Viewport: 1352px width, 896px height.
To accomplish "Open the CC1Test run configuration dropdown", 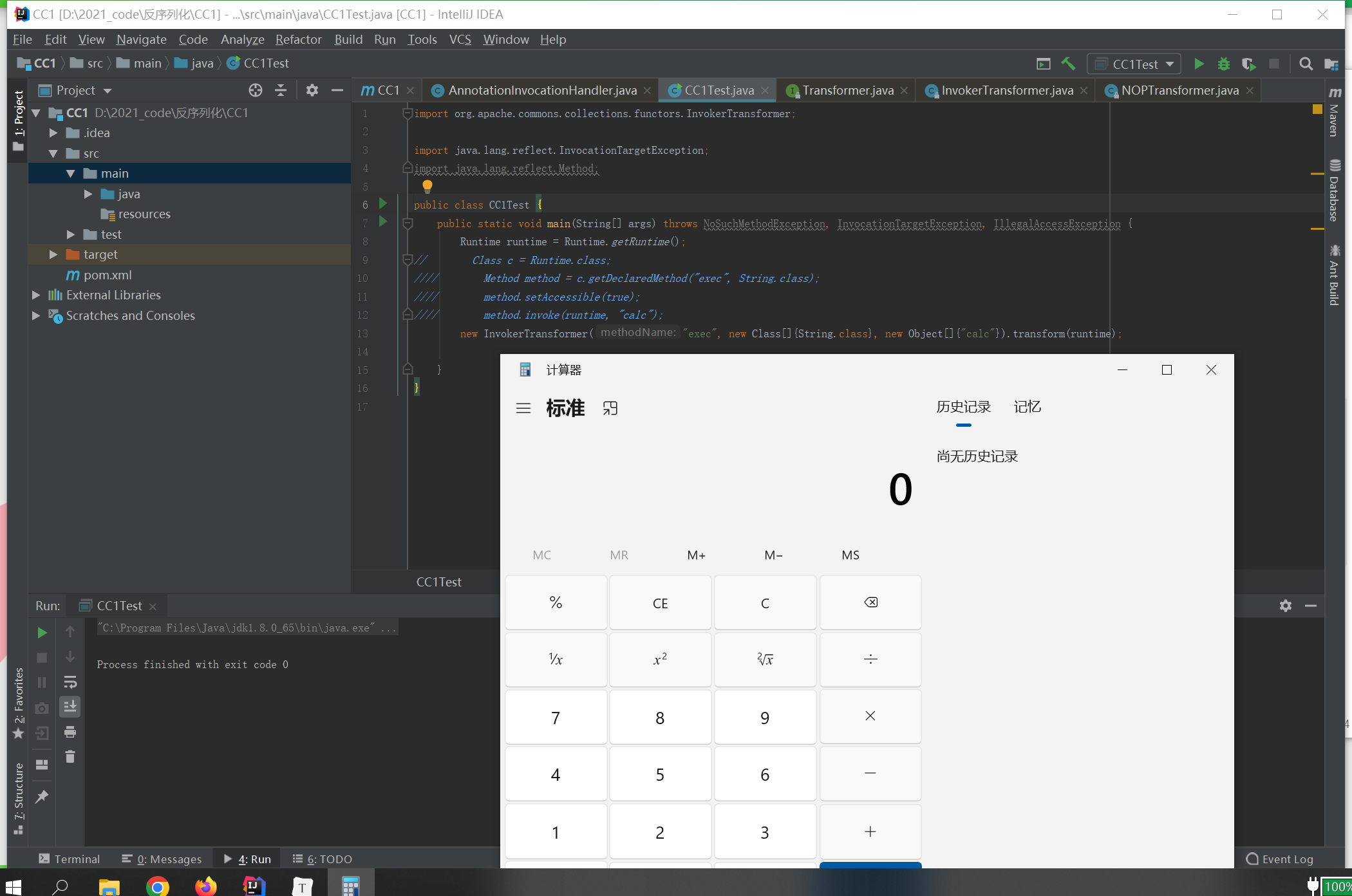I will (x=1134, y=64).
